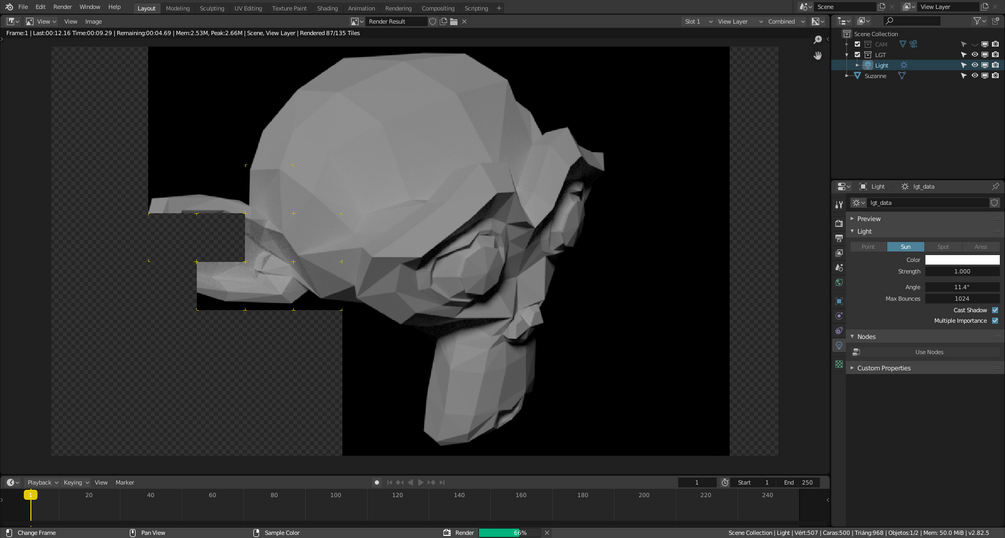Open the Slot 1 dropdown
Screen dimensions: 1005x538
point(698,21)
